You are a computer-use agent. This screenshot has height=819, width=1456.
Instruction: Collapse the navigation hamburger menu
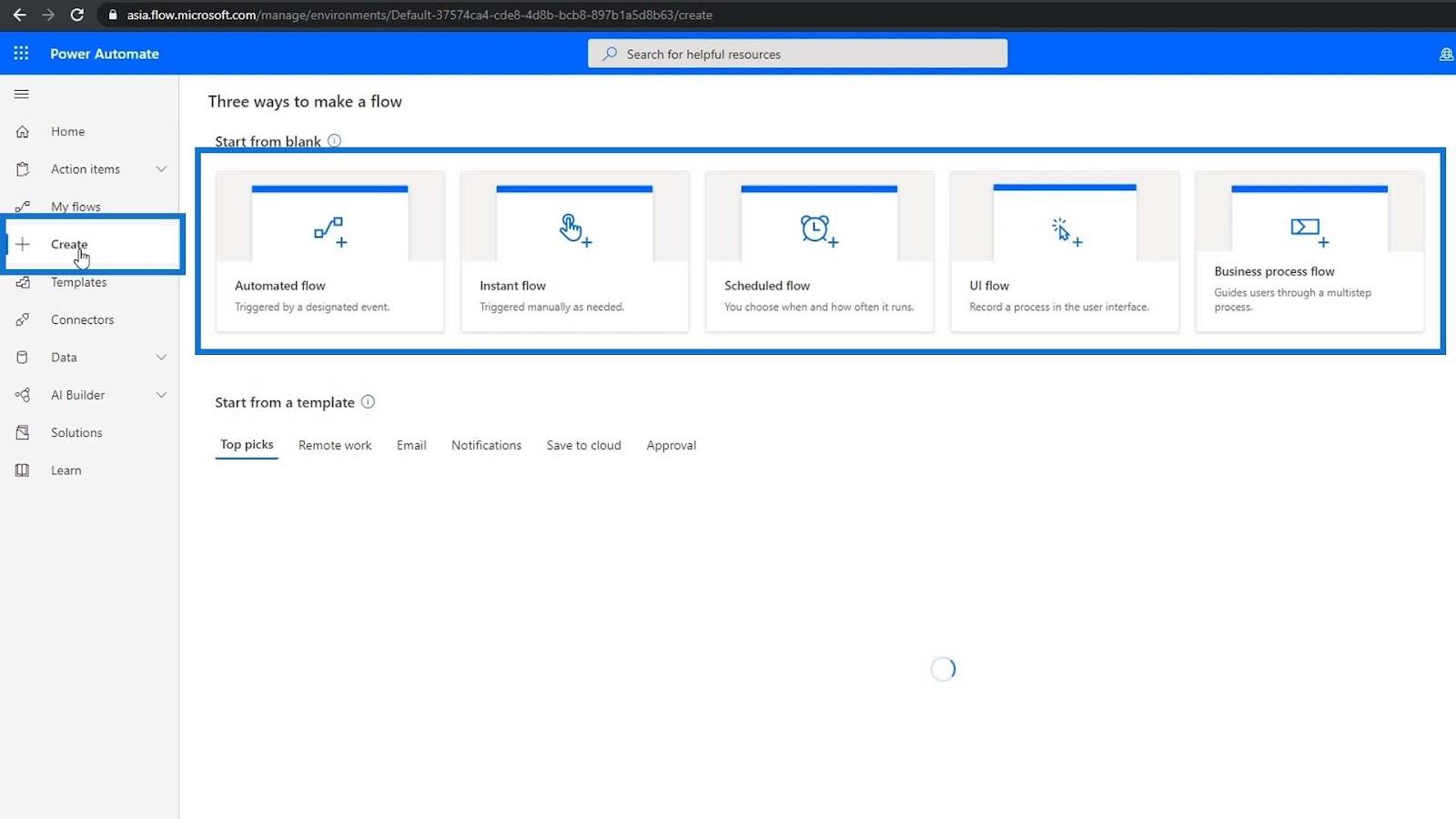pos(22,94)
